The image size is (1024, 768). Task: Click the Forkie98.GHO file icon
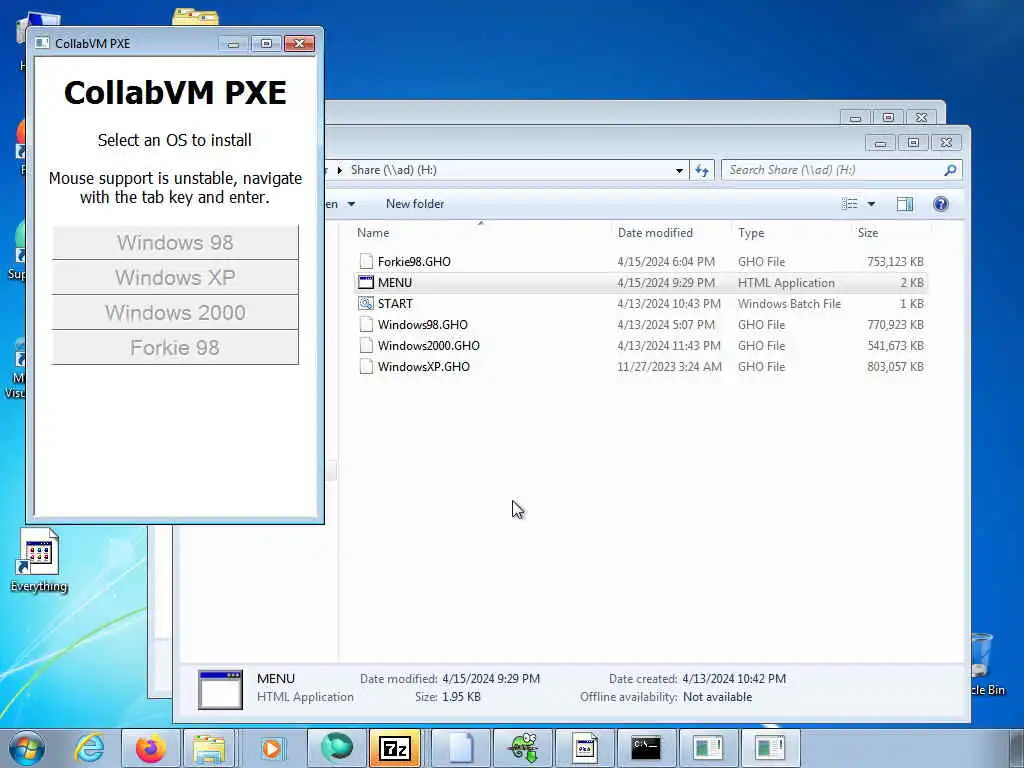click(366, 261)
